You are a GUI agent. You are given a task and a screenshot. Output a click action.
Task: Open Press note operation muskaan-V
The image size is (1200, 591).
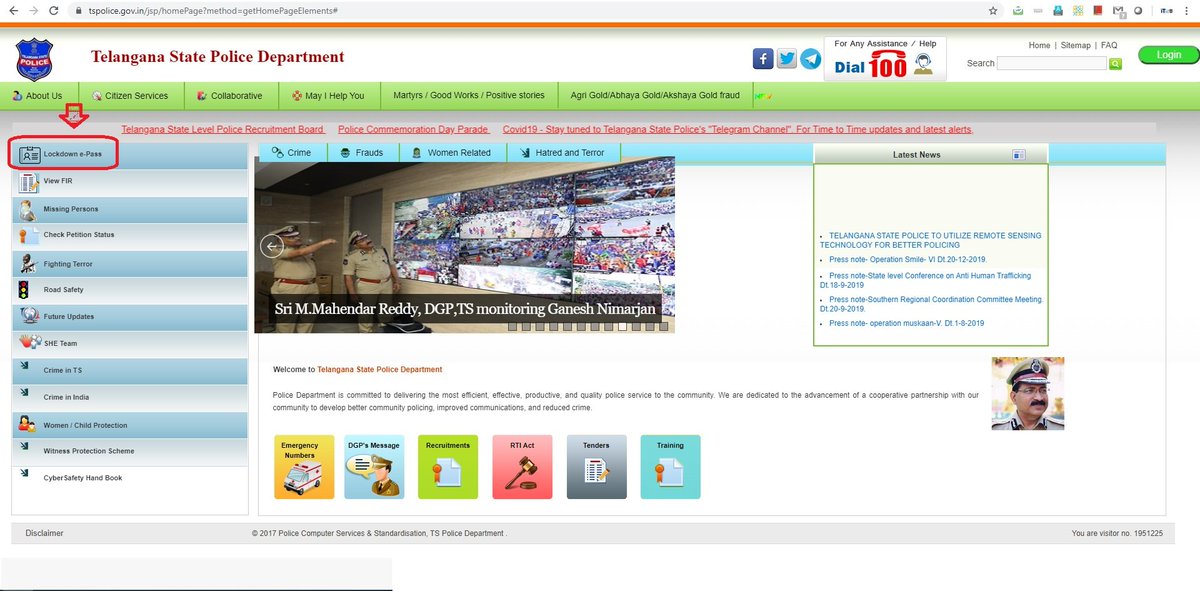[x=906, y=323]
